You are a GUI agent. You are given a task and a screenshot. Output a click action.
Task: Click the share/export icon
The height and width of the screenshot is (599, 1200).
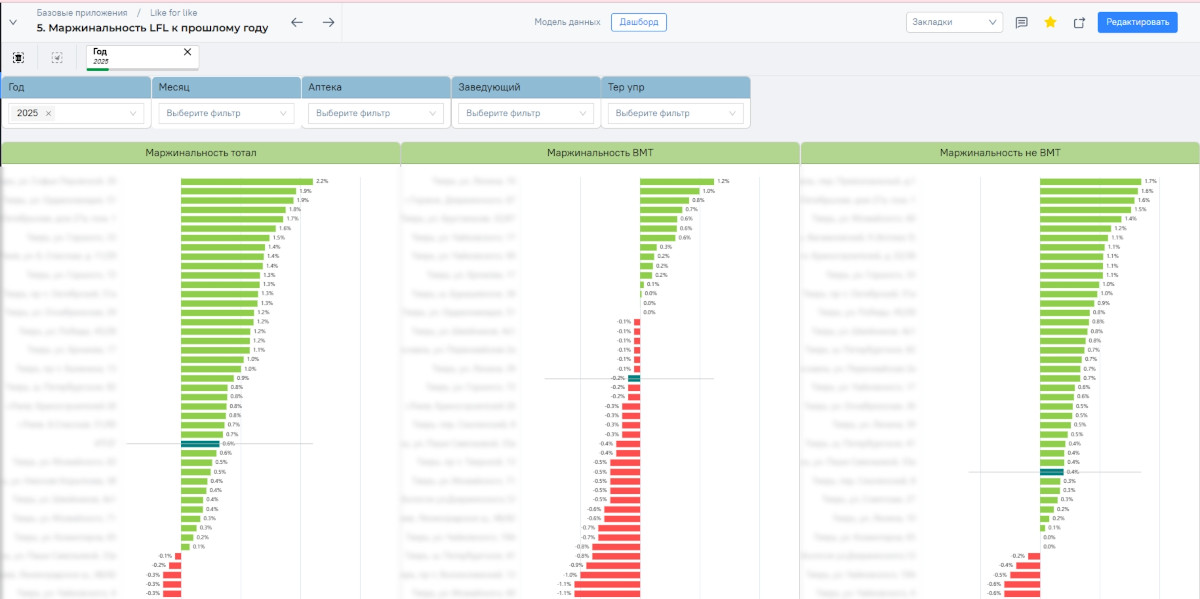click(x=1079, y=22)
